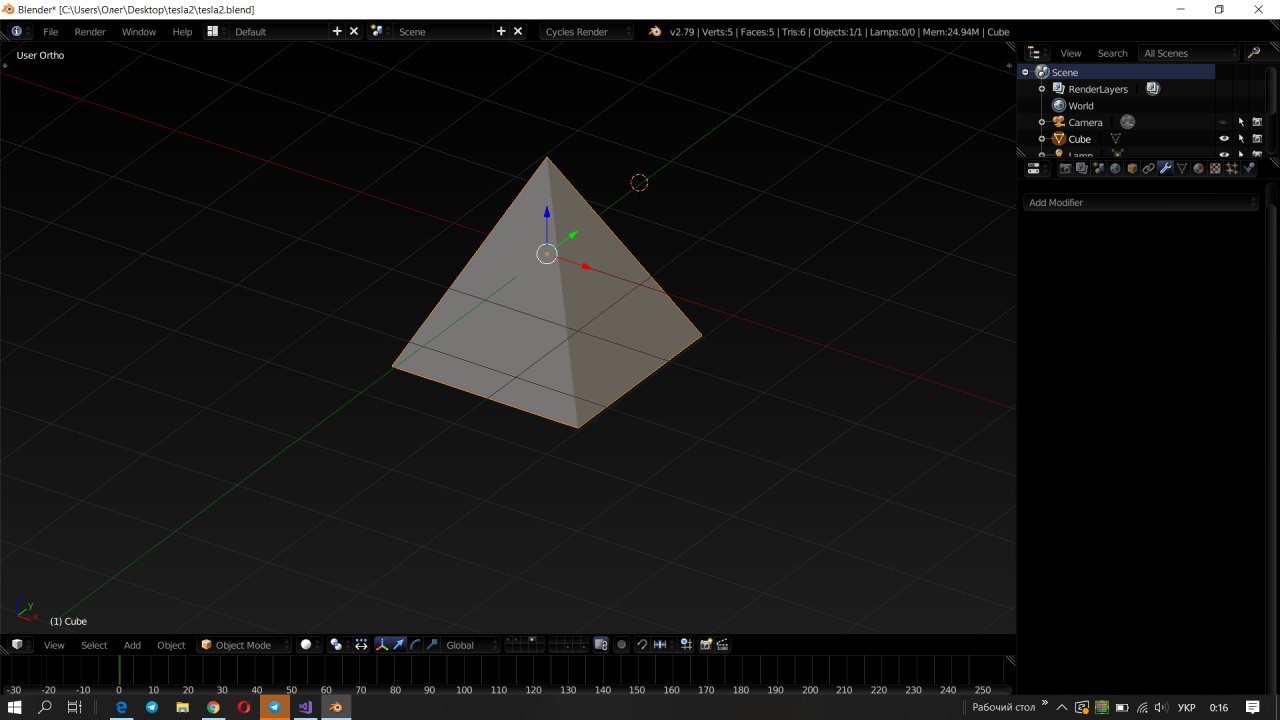Select the scale manipulator icon
1280x720 pixels.
pos(432,645)
